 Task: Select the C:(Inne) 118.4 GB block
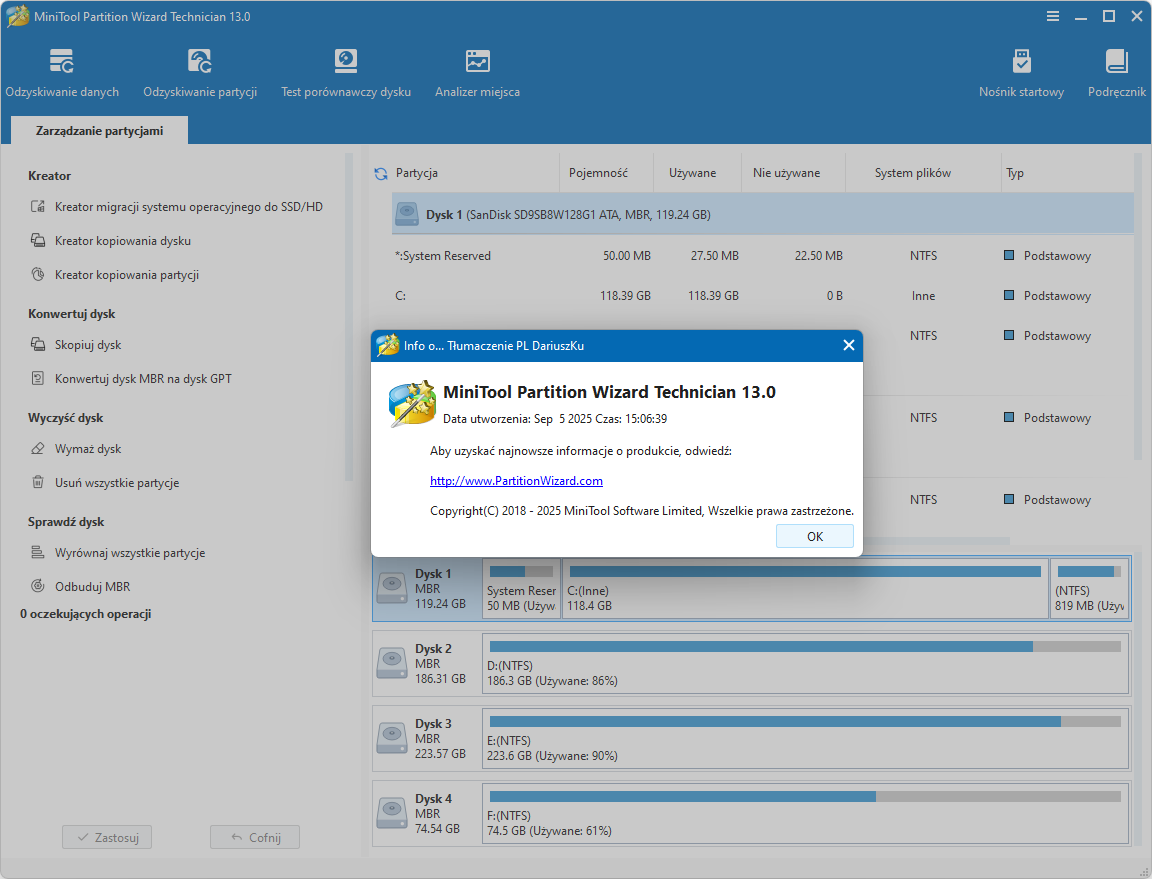805,589
